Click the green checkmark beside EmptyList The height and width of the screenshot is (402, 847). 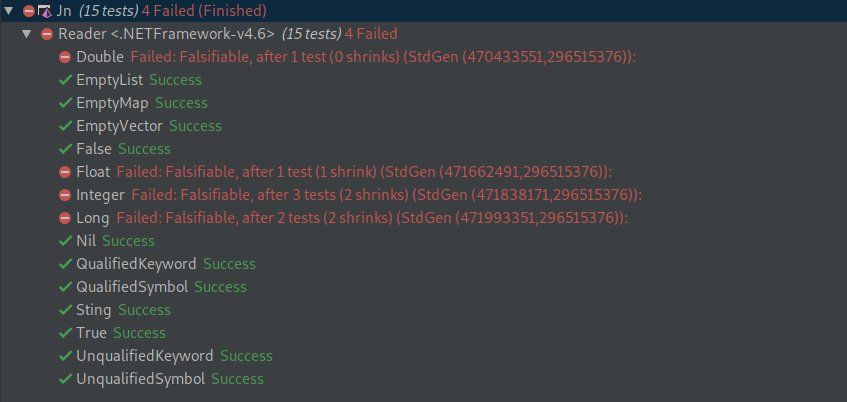click(65, 80)
